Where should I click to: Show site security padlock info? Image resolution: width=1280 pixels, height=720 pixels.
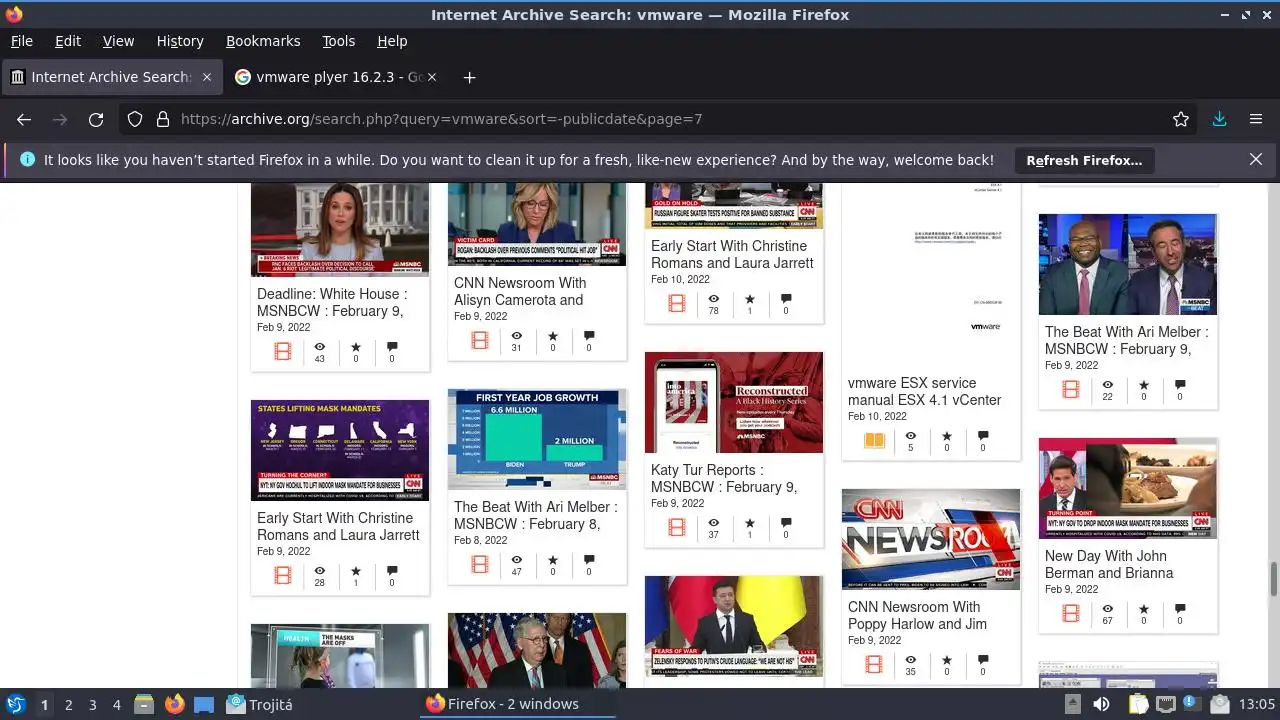[163, 119]
